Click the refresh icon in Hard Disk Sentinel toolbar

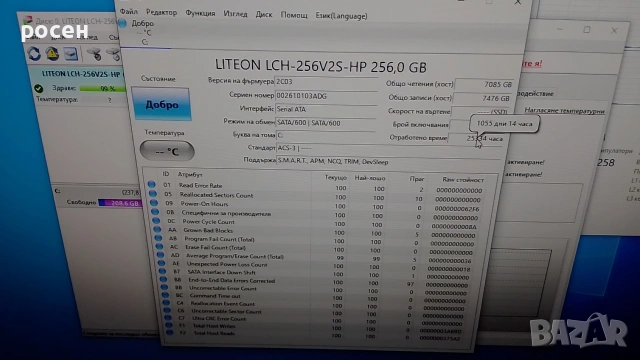(34, 53)
